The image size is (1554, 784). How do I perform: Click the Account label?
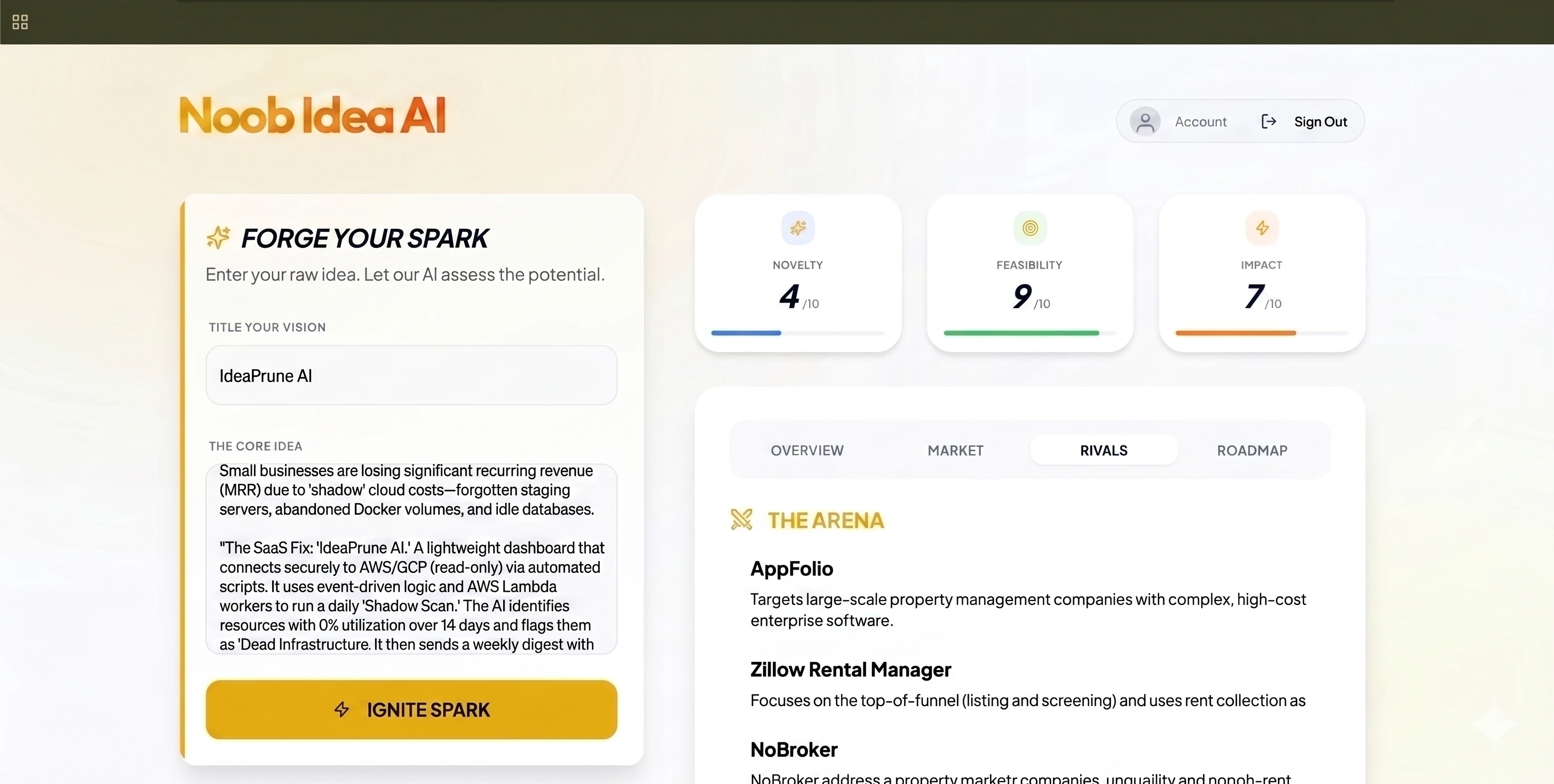(1201, 122)
